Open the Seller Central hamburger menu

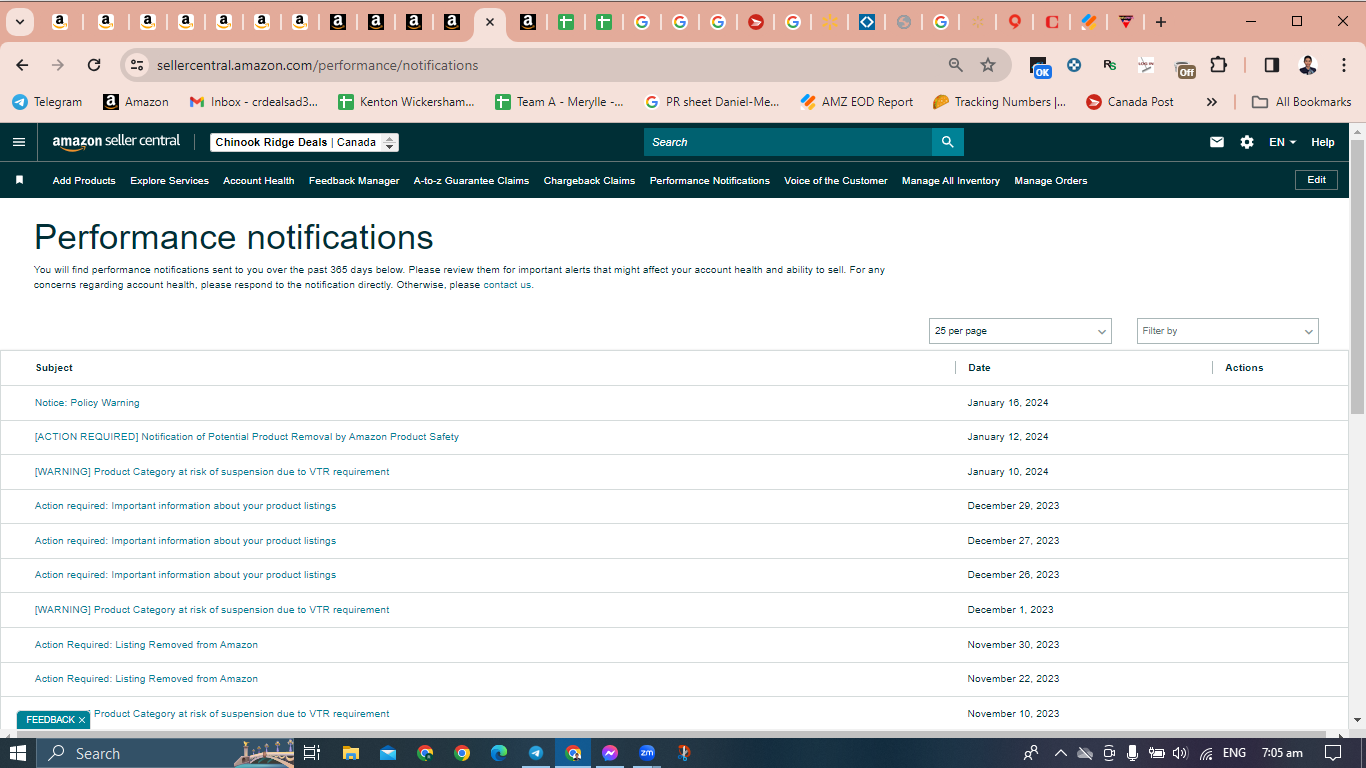click(18, 142)
